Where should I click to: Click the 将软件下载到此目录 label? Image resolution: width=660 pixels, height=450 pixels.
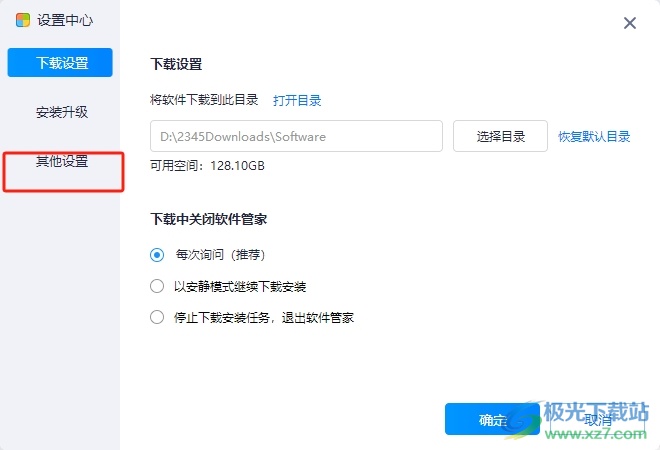[x=204, y=100]
